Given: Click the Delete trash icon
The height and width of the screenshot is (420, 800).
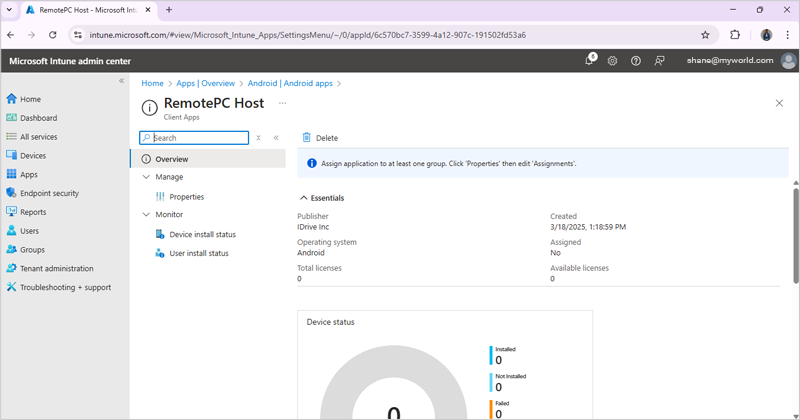Looking at the screenshot, I should pos(307,138).
